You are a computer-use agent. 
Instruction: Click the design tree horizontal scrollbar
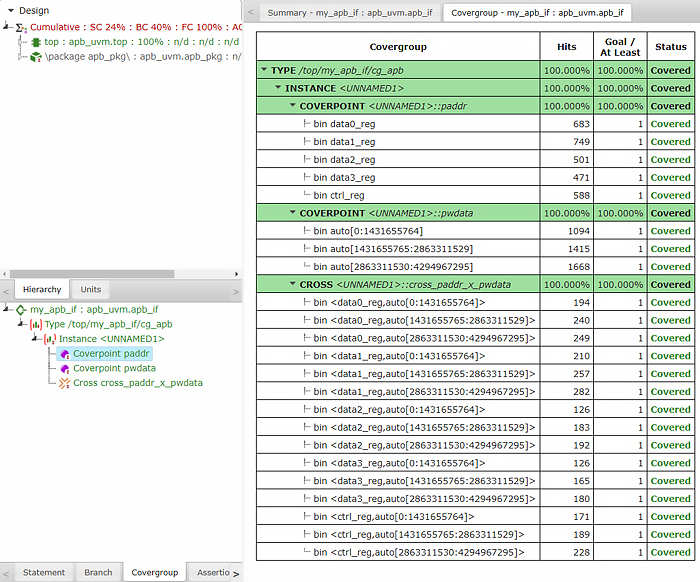tap(92, 274)
